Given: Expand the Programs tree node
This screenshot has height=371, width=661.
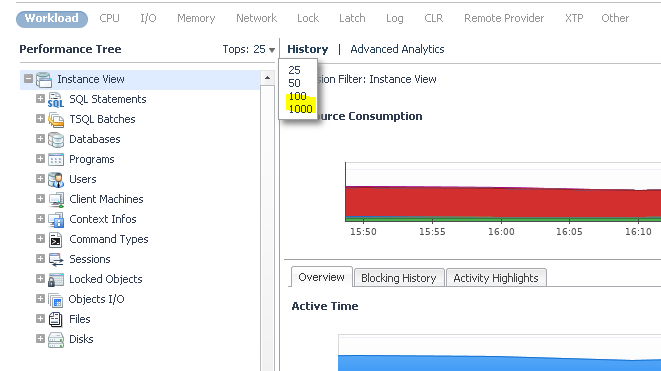Looking at the screenshot, I should point(40,159).
